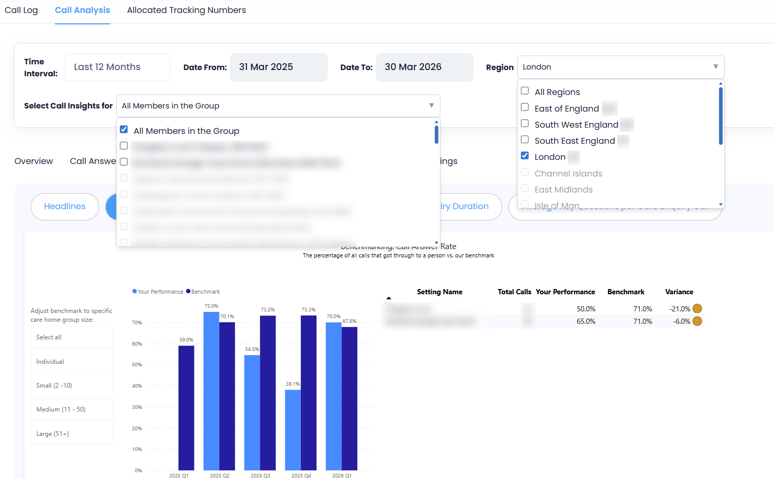
Task: Enable the South West England checkbox
Action: (x=525, y=123)
